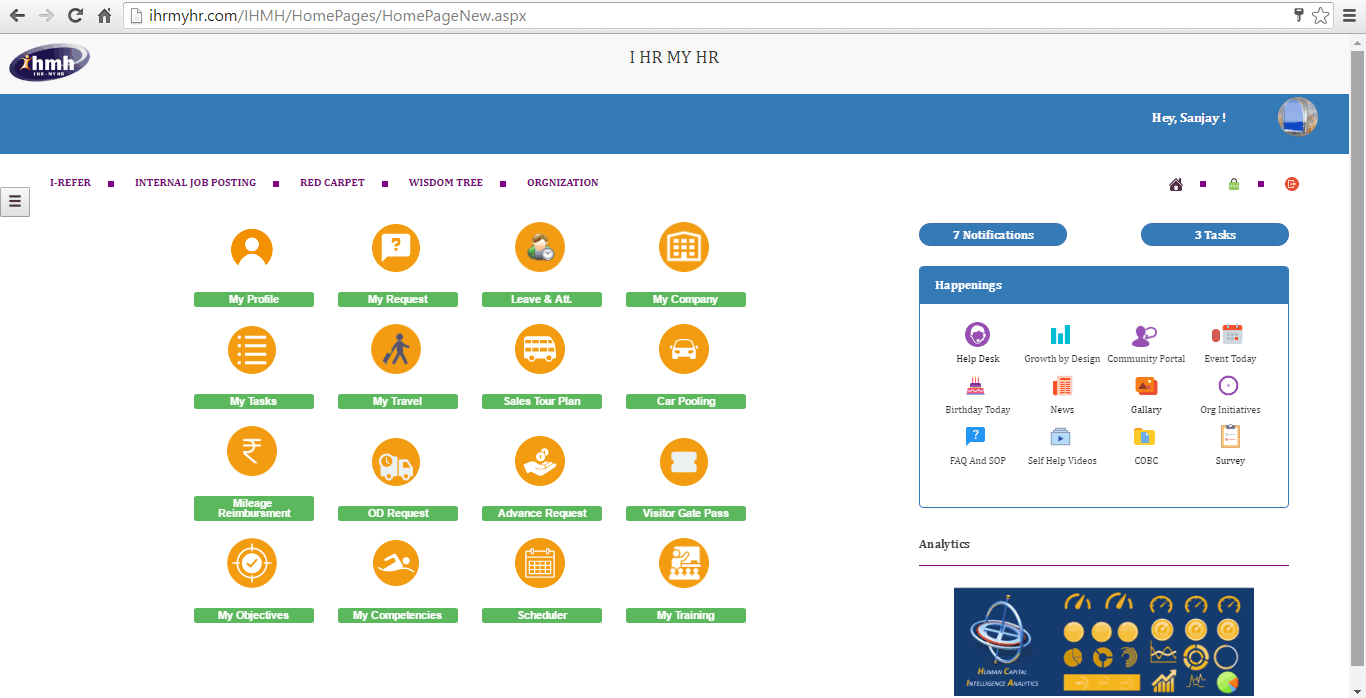1366x698 pixels.
Task: Click the user profile picture
Action: 1297,118
